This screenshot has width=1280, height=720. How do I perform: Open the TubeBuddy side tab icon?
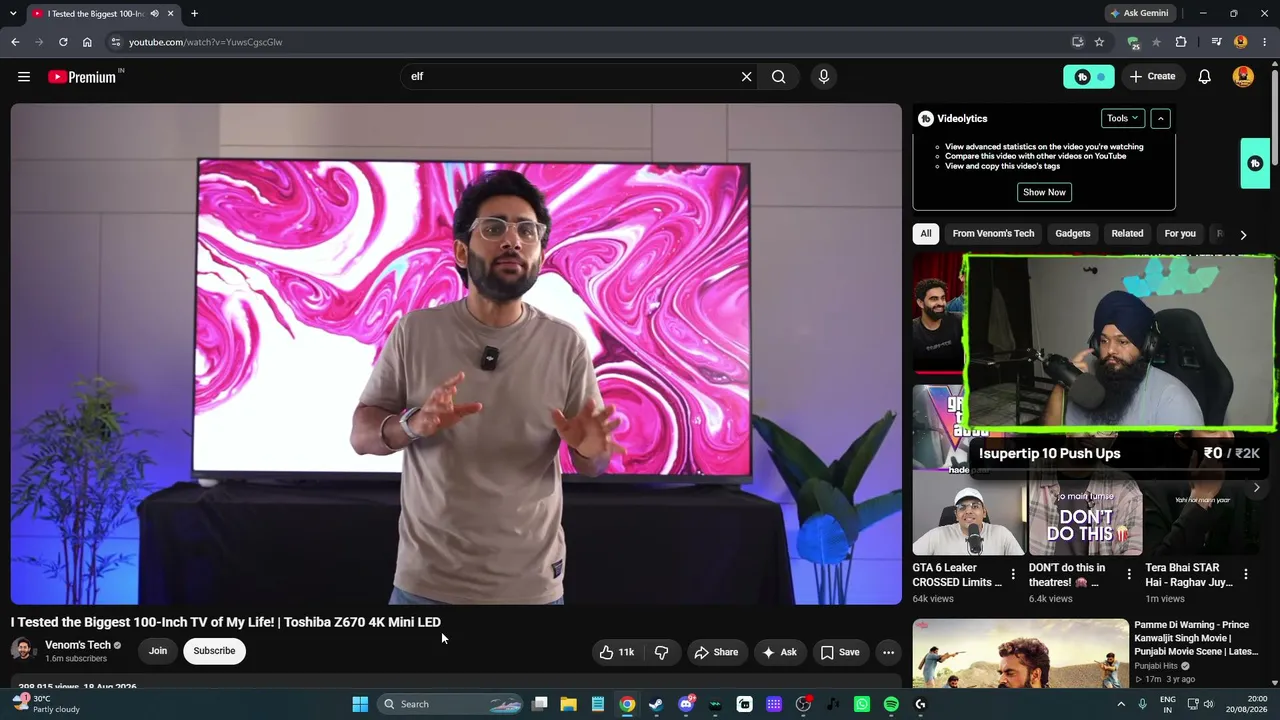pos(1255,163)
